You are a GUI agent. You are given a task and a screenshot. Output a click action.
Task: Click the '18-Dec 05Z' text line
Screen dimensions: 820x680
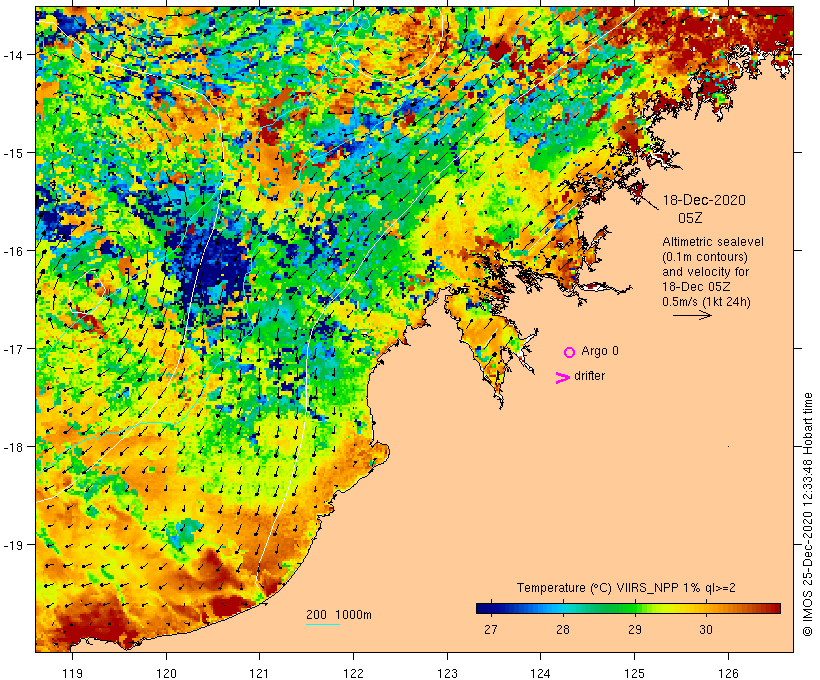pyautogui.click(x=696, y=287)
